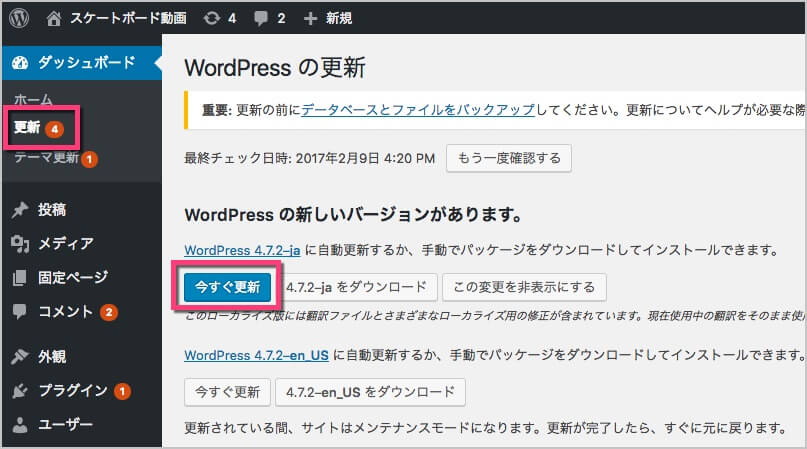Click the pin icon for 投稿

point(20,210)
